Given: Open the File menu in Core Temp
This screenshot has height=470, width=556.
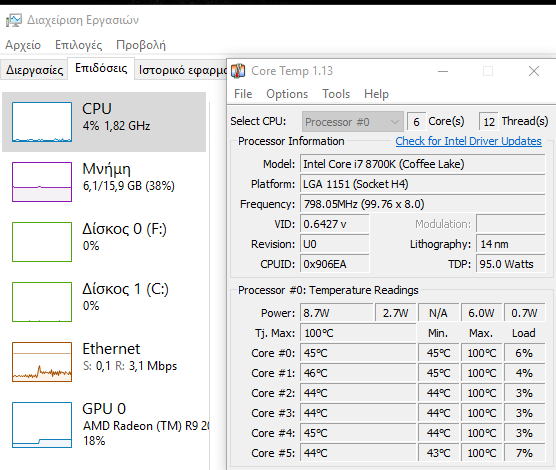Looking at the screenshot, I should click(x=243, y=94).
